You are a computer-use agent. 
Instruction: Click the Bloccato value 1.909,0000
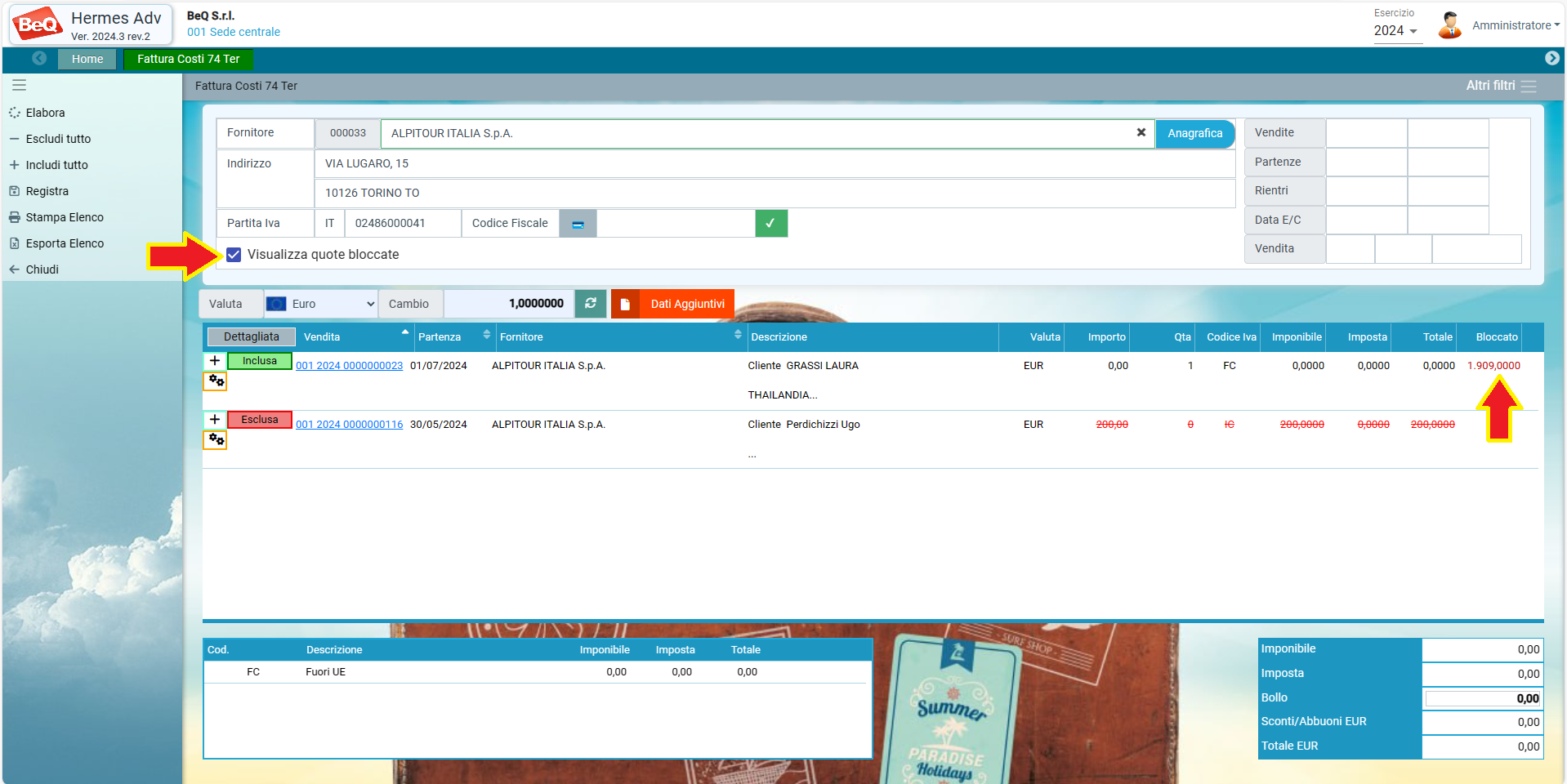[x=1493, y=366]
